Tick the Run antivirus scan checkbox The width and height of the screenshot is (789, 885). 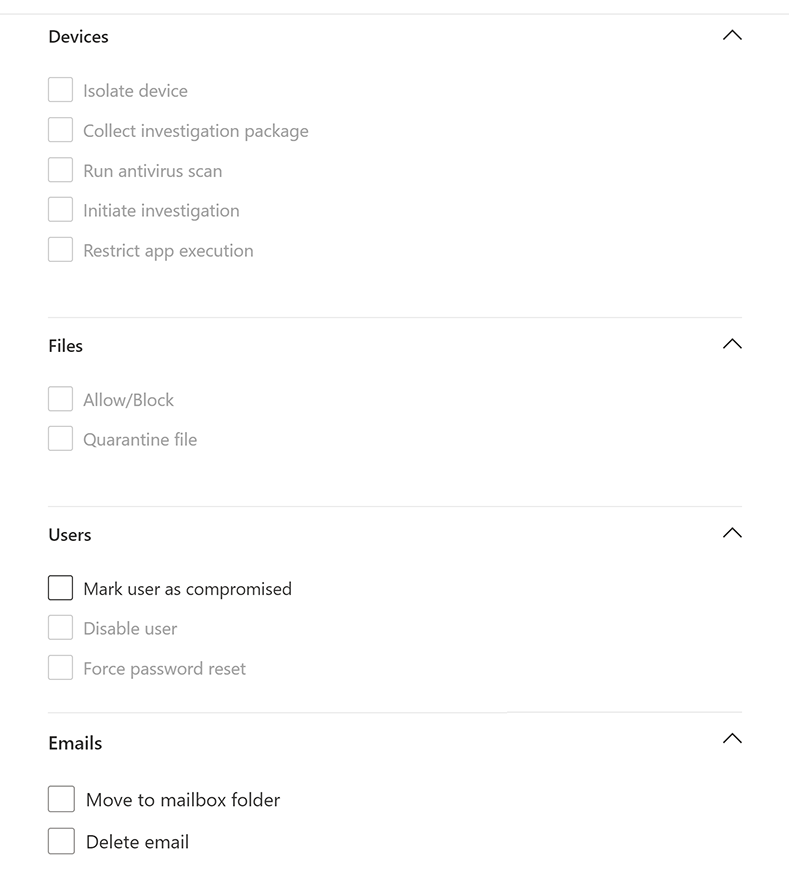click(x=61, y=170)
